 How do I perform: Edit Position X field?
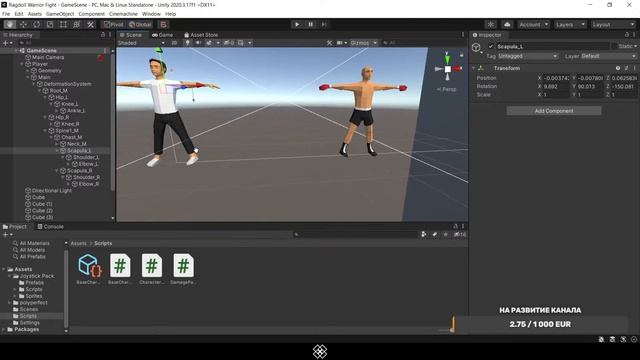(556, 78)
